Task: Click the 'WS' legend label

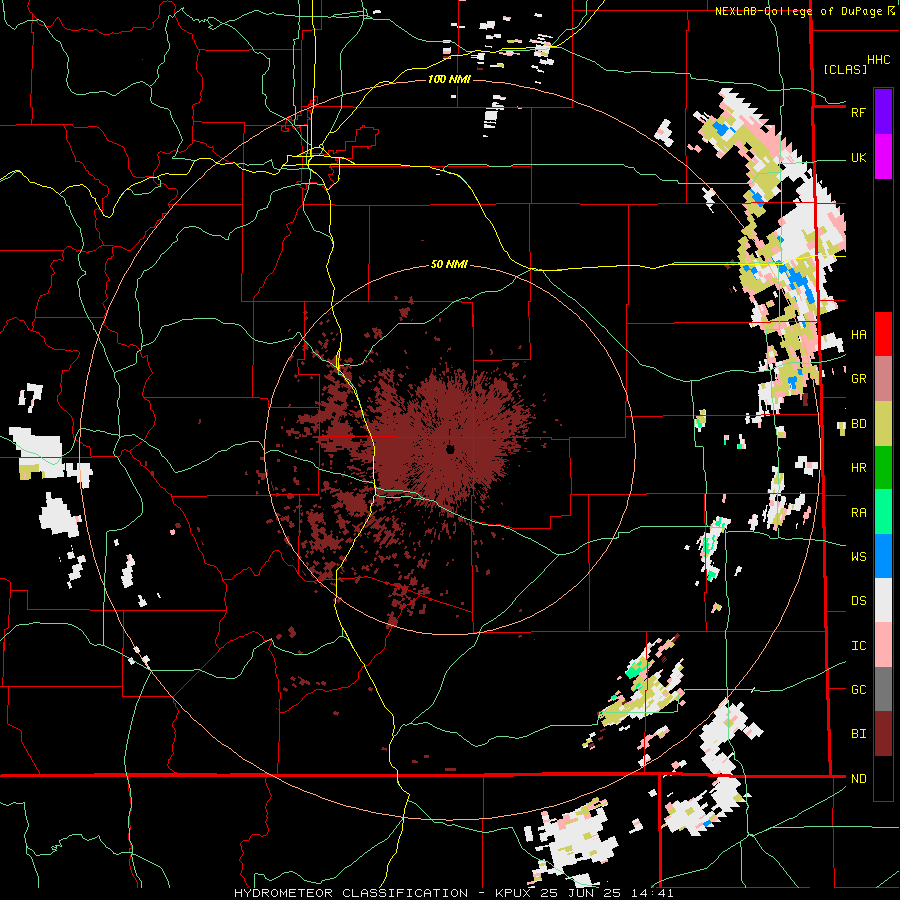Action: pos(858,557)
